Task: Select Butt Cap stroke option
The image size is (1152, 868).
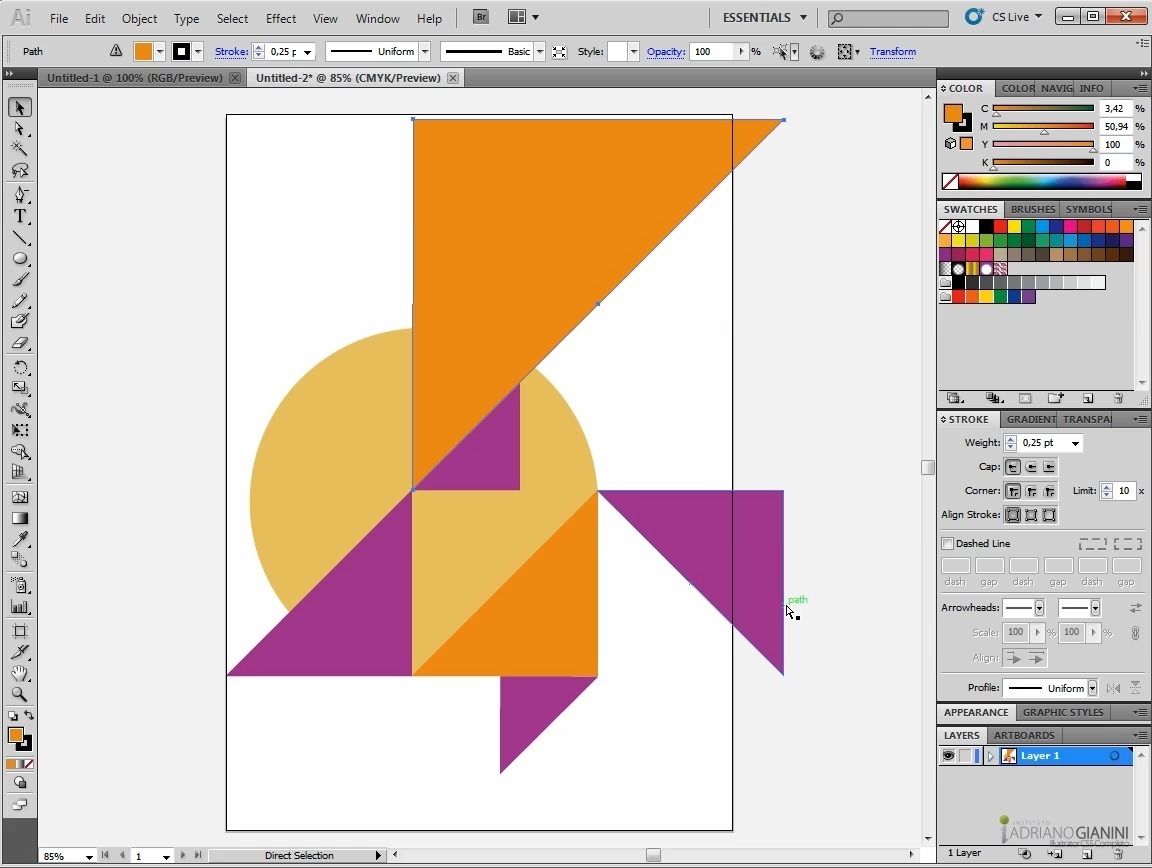Action: pyautogui.click(x=1013, y=467)
